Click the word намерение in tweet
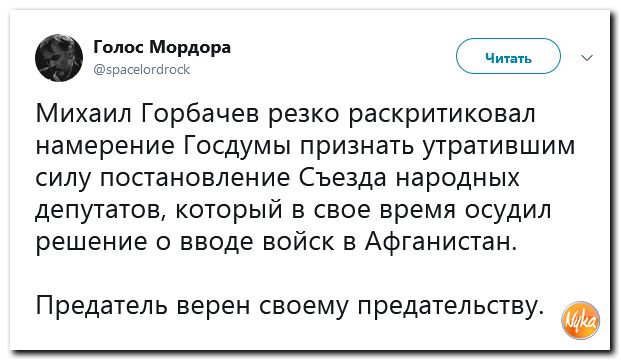Image resolution: width=621 pixels, height=361 pixels. pos(105,147)
